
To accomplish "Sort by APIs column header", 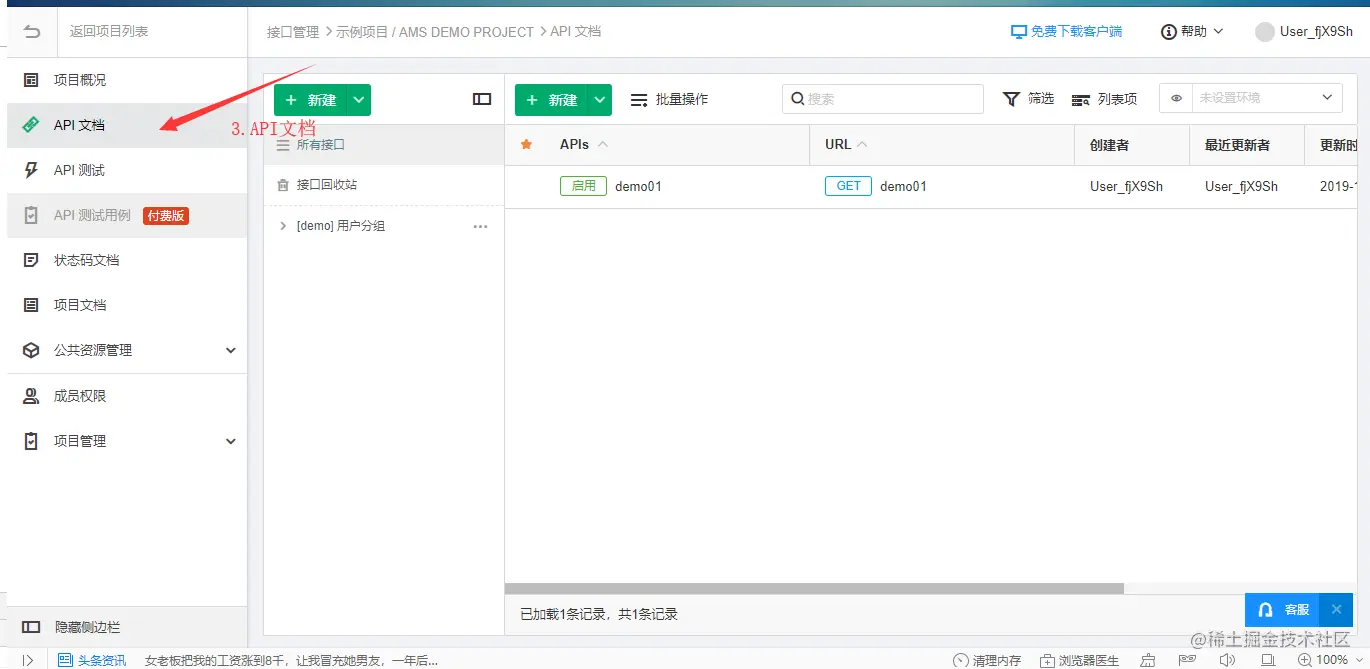I will (584, 144).
